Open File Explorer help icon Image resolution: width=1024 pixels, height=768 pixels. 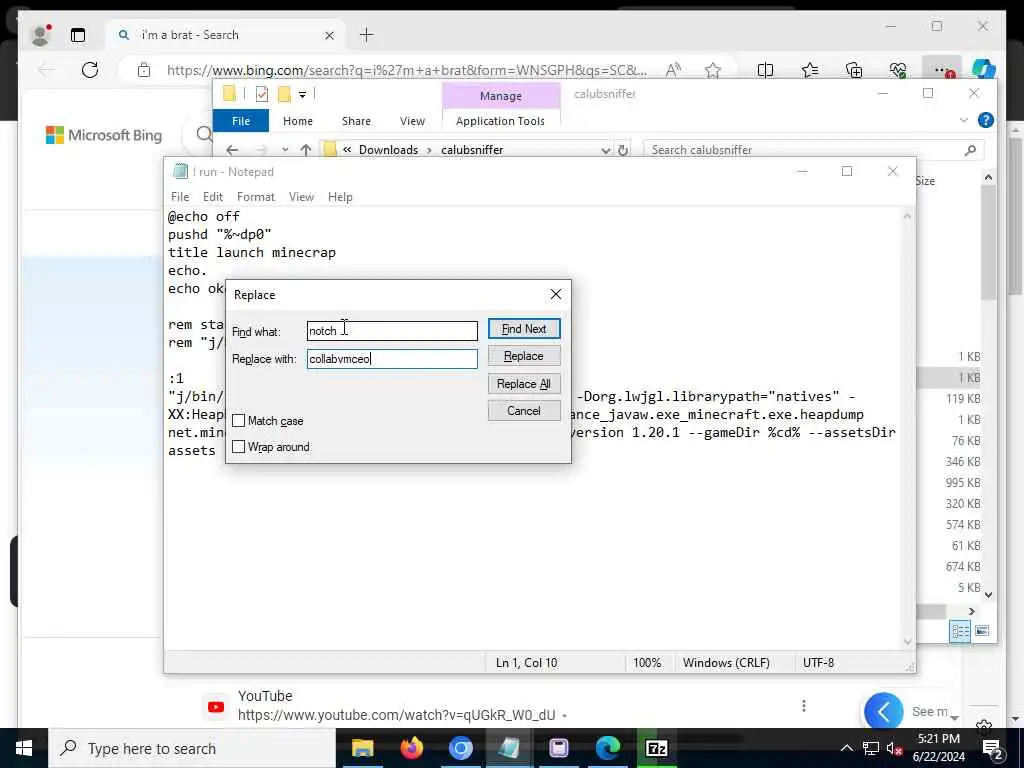click(986, 120)
